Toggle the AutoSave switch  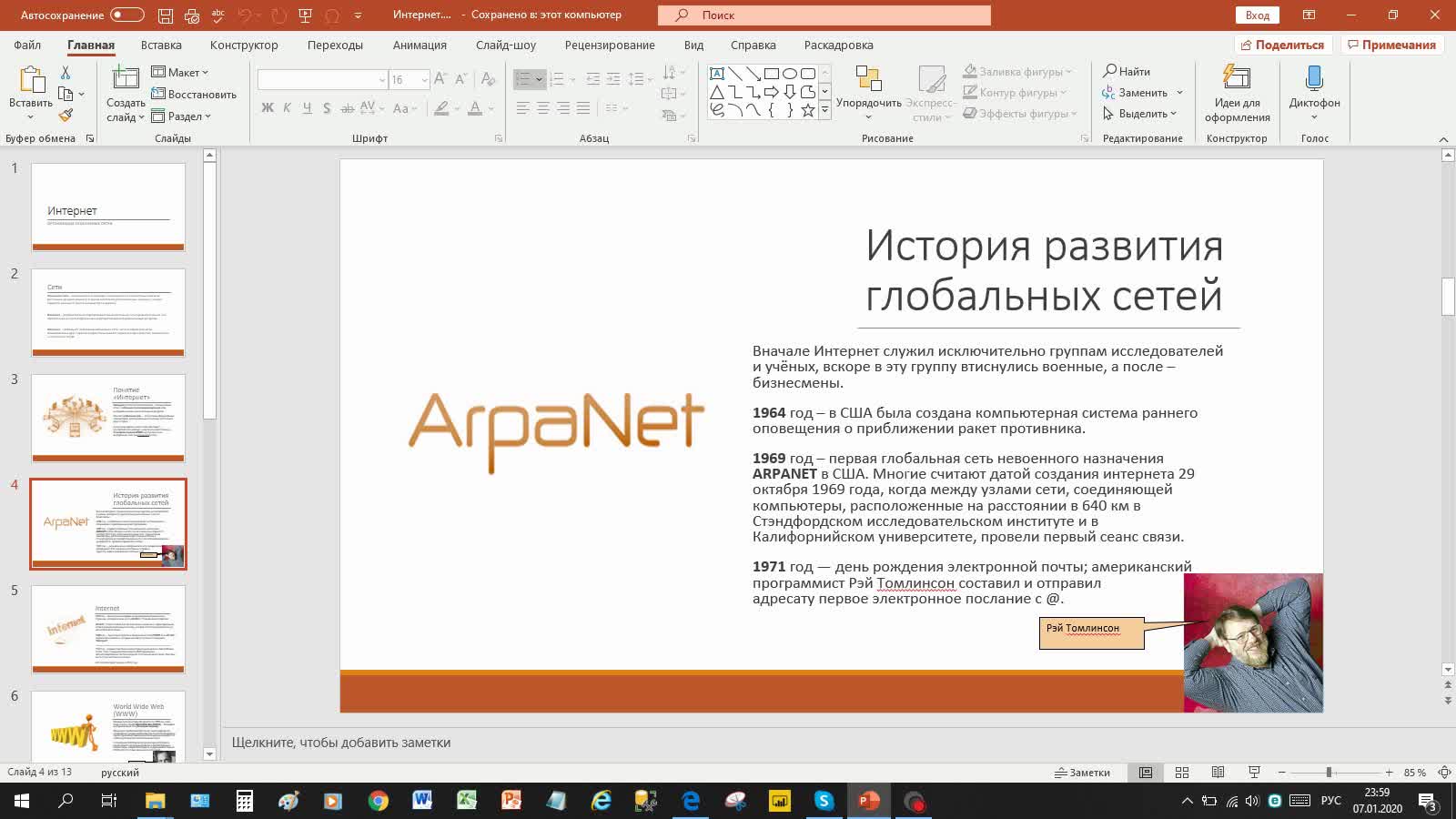pyautogui.click(x=126, y=15)
